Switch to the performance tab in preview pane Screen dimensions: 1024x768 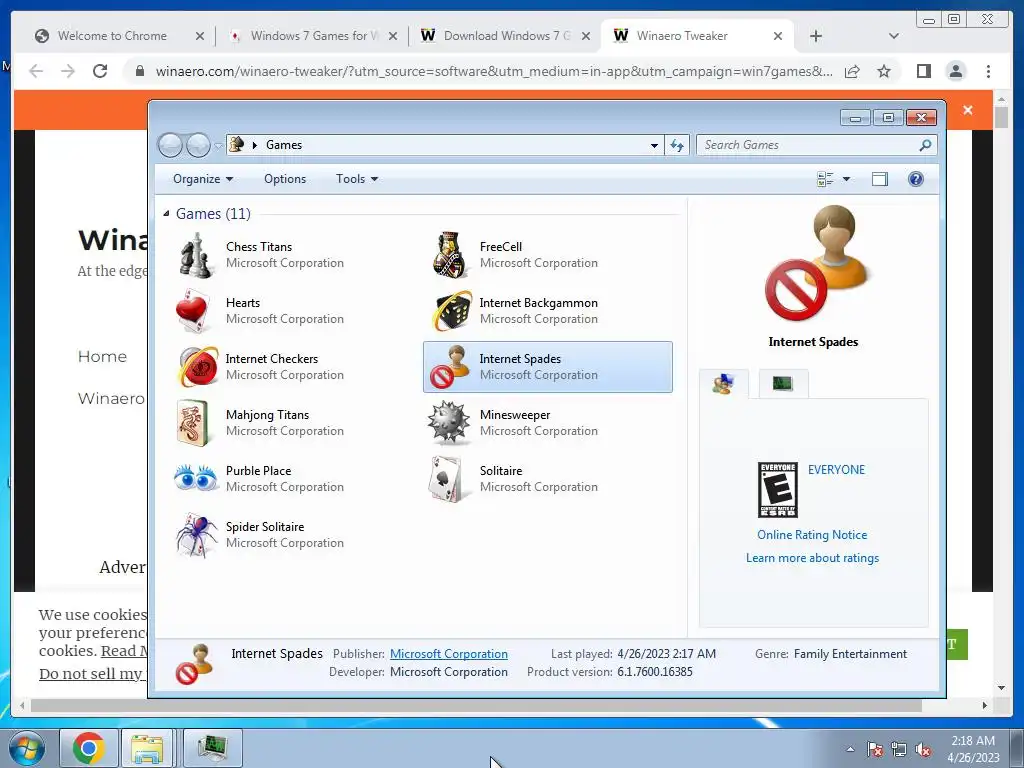pyautogui.click(x=783, y=384)
